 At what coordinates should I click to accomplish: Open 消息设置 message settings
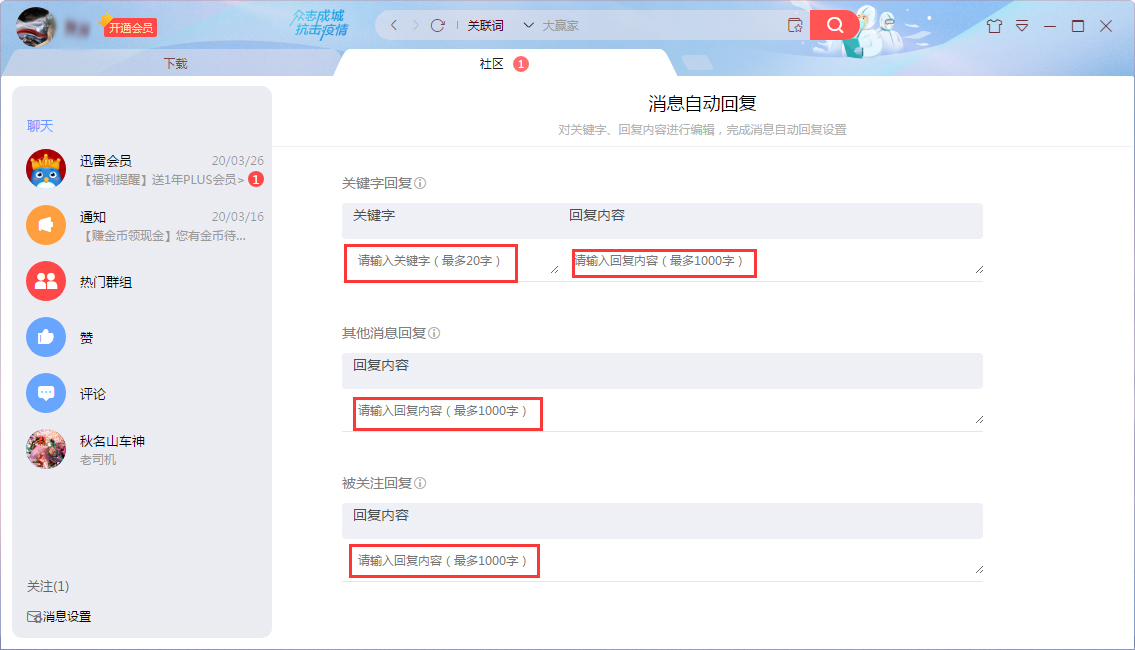[62, 616]
